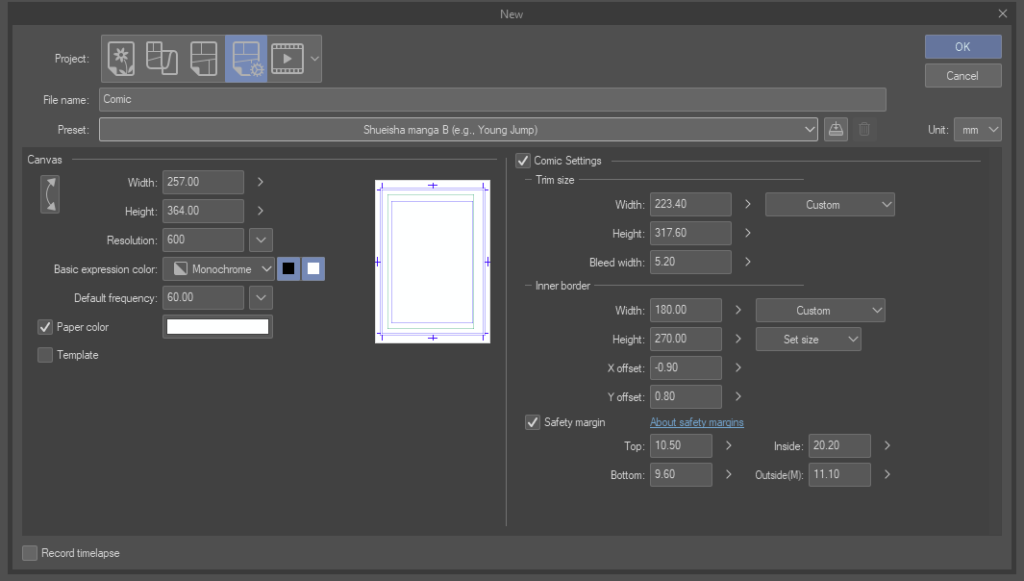
Task: Open the About safety margins link
Action: [x=697, y=422]
